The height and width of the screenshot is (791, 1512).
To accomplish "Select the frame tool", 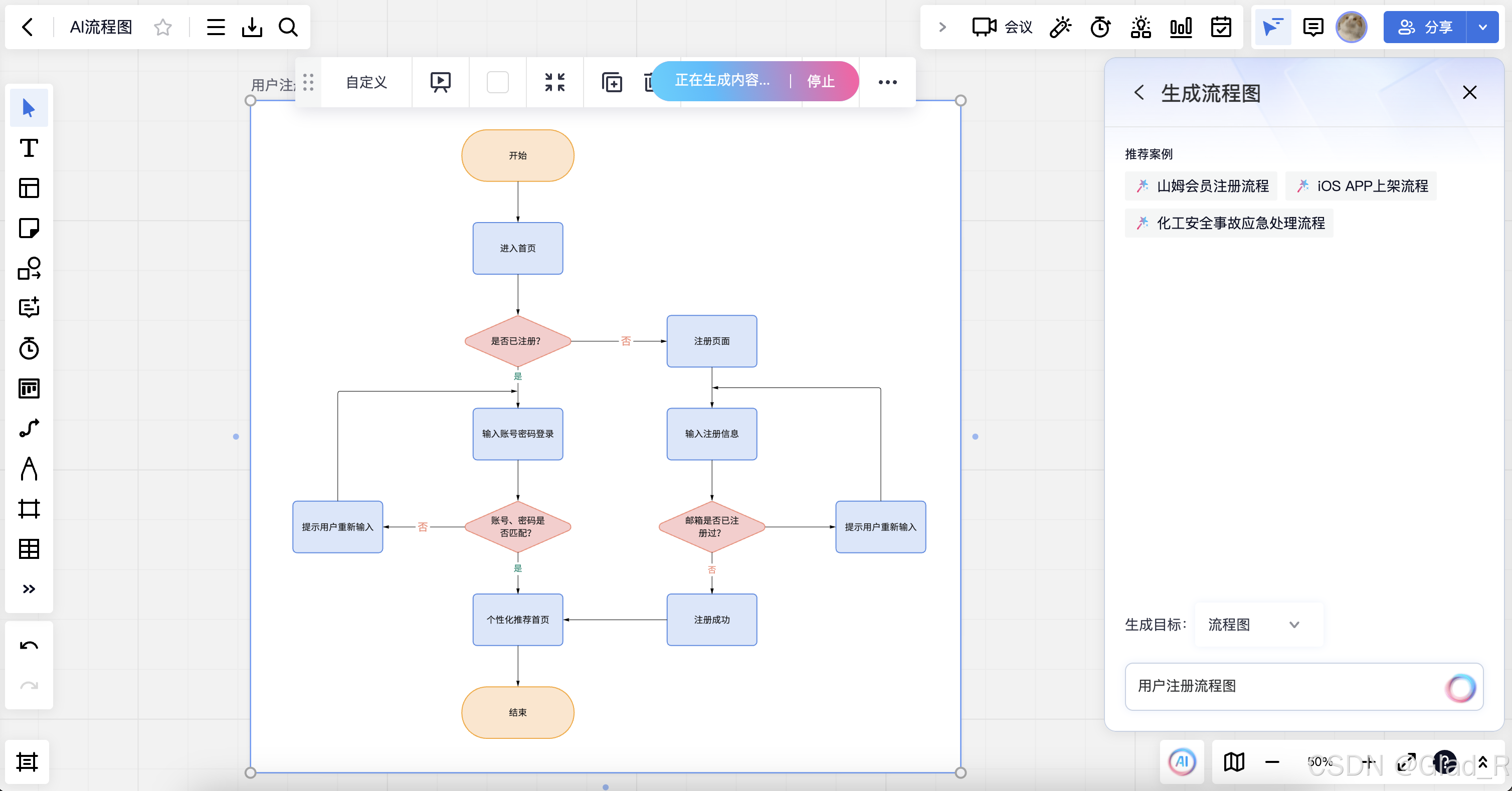I will 29,509.
